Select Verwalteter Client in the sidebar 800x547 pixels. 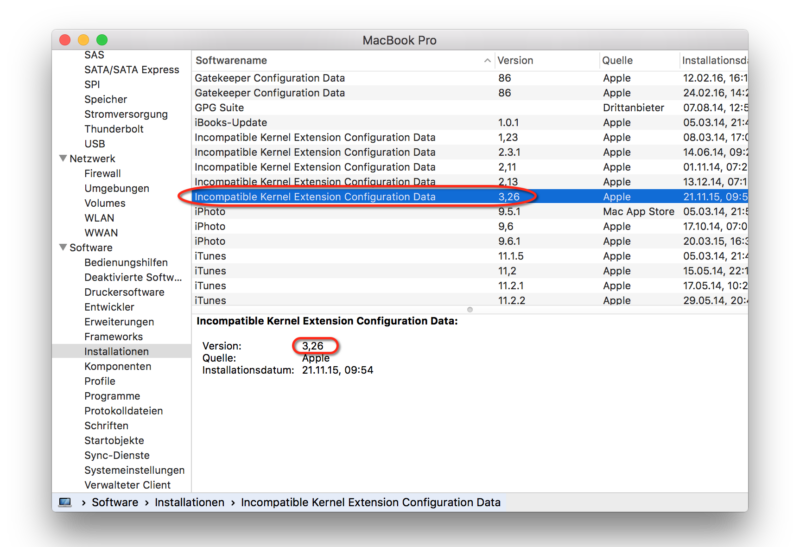pyautogui.click(x=128, y=484)
